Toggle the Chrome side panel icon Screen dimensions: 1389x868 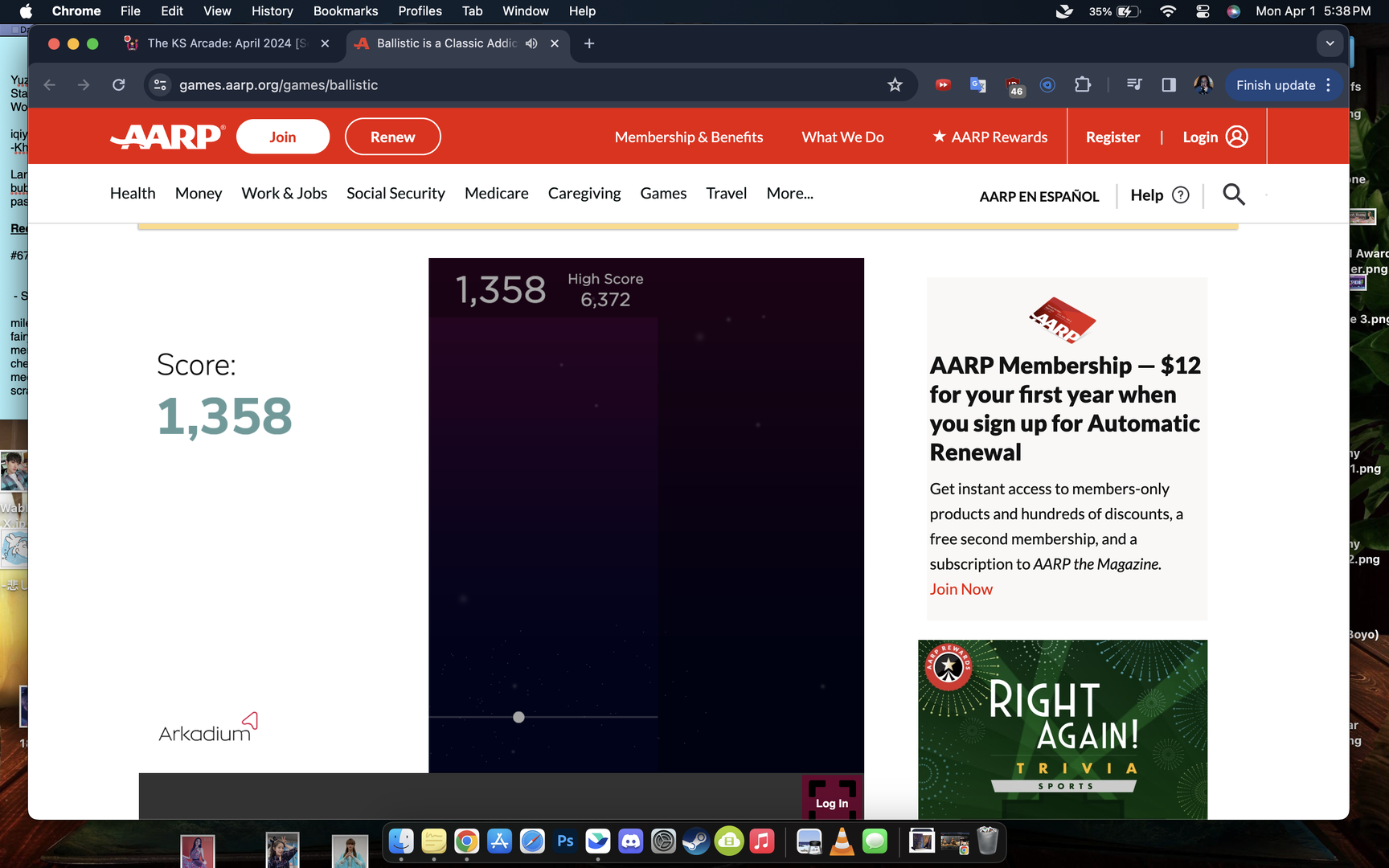coord(1169,85)
